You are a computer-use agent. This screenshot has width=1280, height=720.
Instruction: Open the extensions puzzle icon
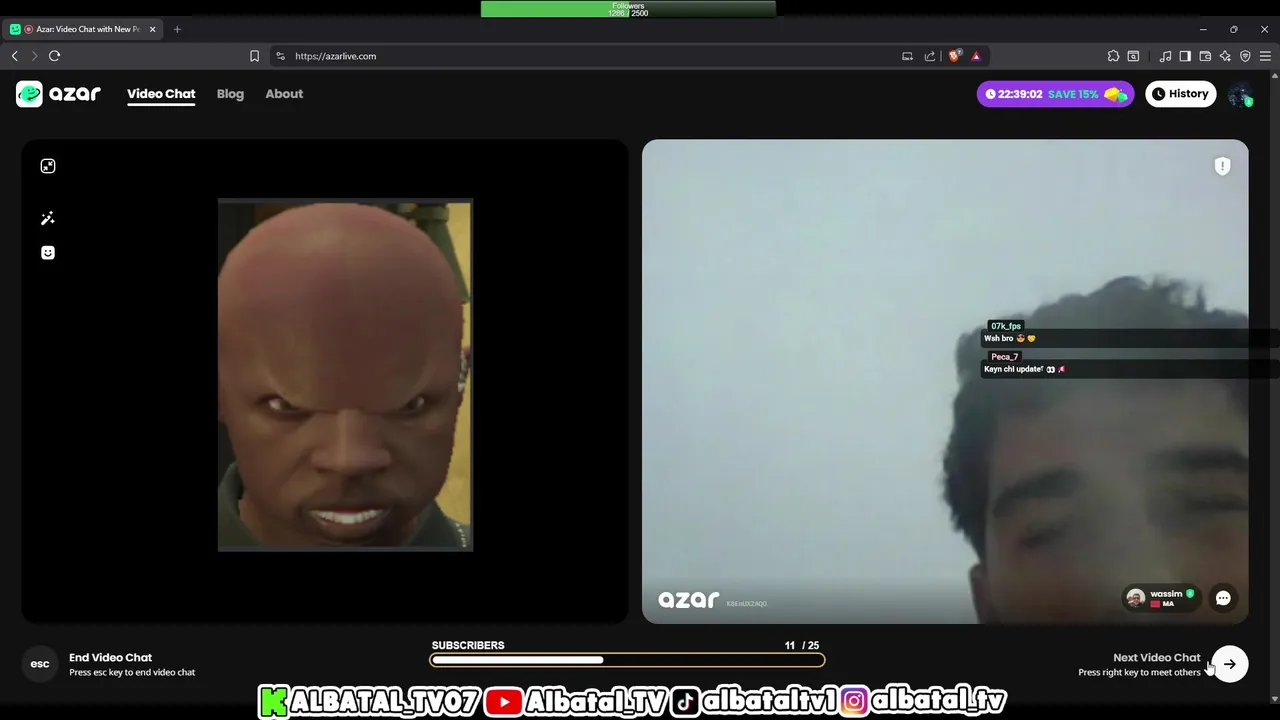(x=1113, y=56)
